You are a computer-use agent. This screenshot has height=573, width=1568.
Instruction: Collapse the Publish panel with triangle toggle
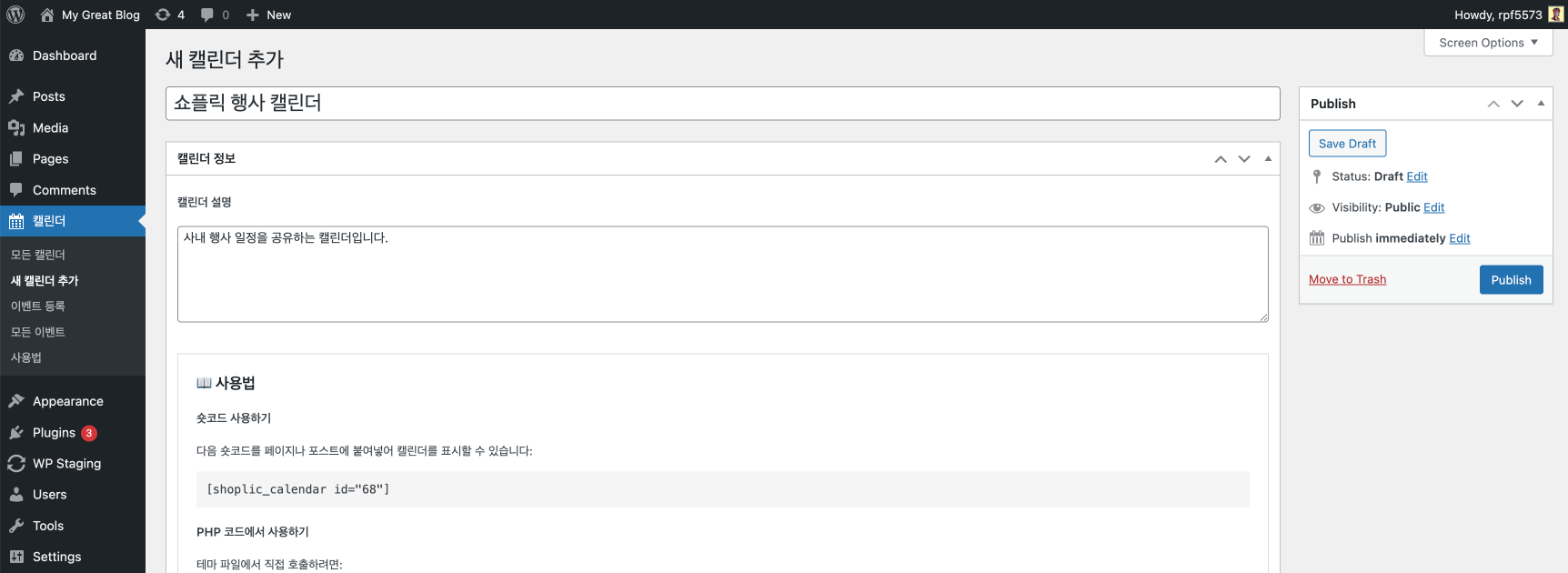coord(1541,104)
